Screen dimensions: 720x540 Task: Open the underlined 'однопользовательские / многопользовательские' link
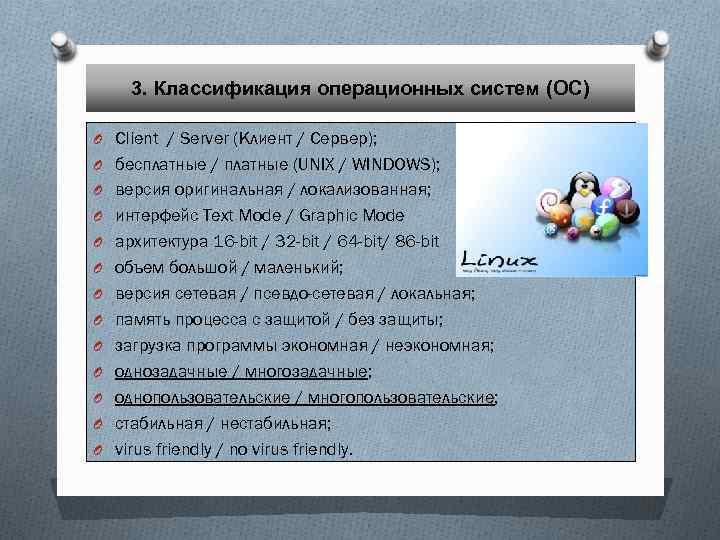(305, 398)
